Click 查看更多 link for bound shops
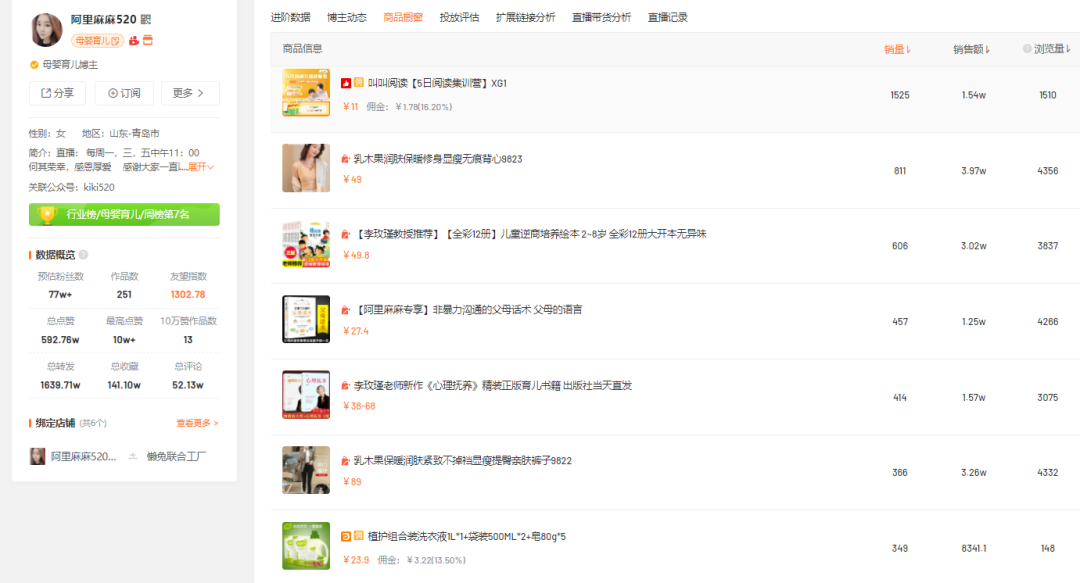Viewport: 1080px width, 583px height. point(197,423)
